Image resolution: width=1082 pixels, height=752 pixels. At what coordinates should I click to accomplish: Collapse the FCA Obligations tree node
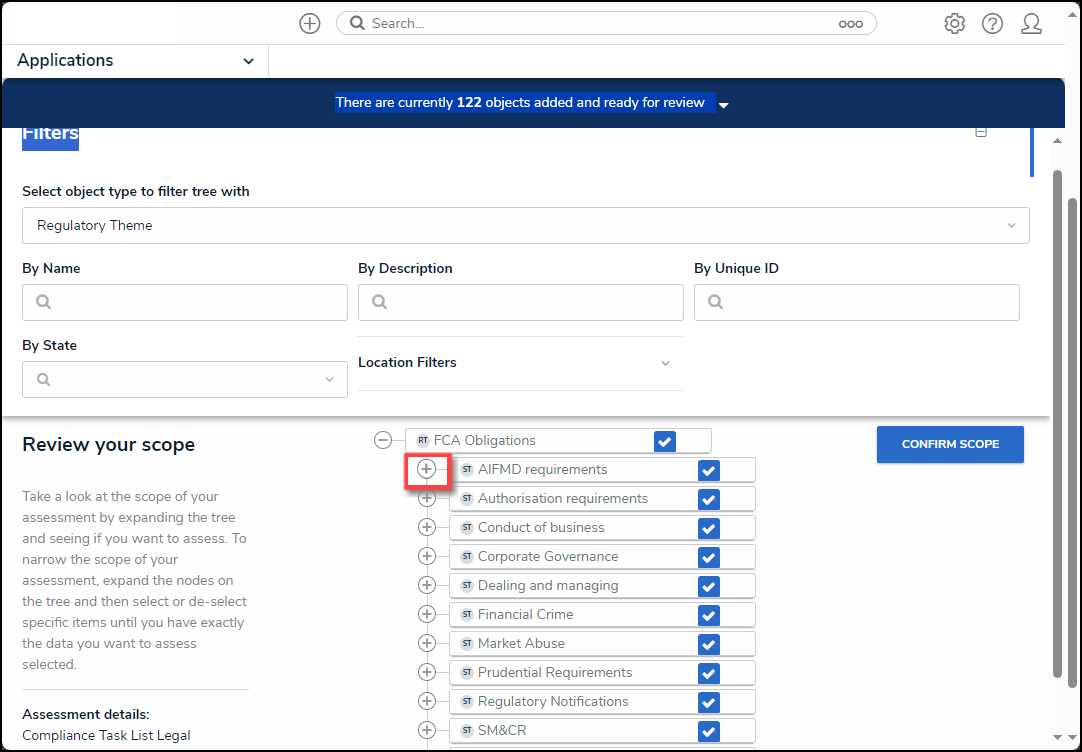(x=383, y=440)
